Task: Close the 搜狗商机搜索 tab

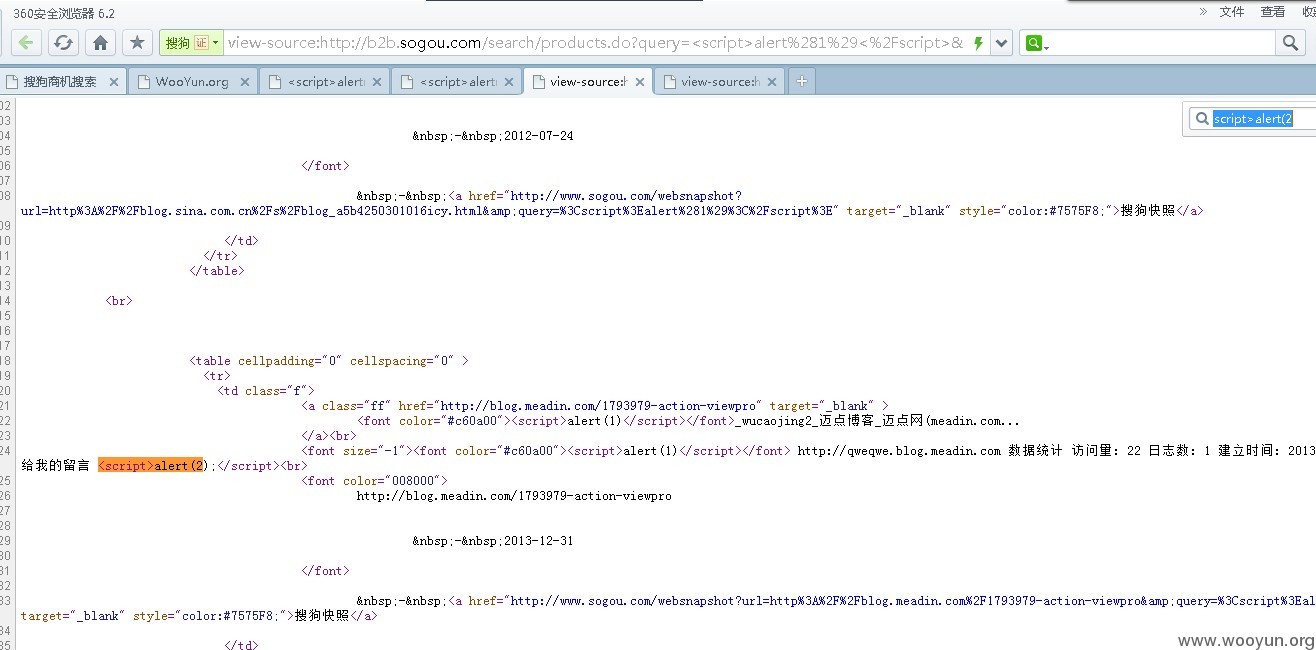Action: pyautogui.click(x=113, y=82)
